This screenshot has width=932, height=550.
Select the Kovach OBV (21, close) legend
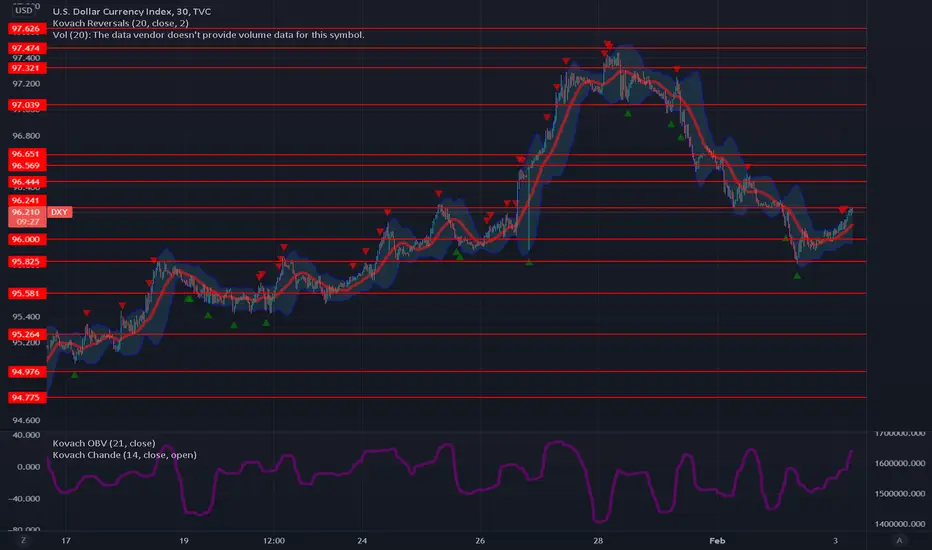pos(104,443)
